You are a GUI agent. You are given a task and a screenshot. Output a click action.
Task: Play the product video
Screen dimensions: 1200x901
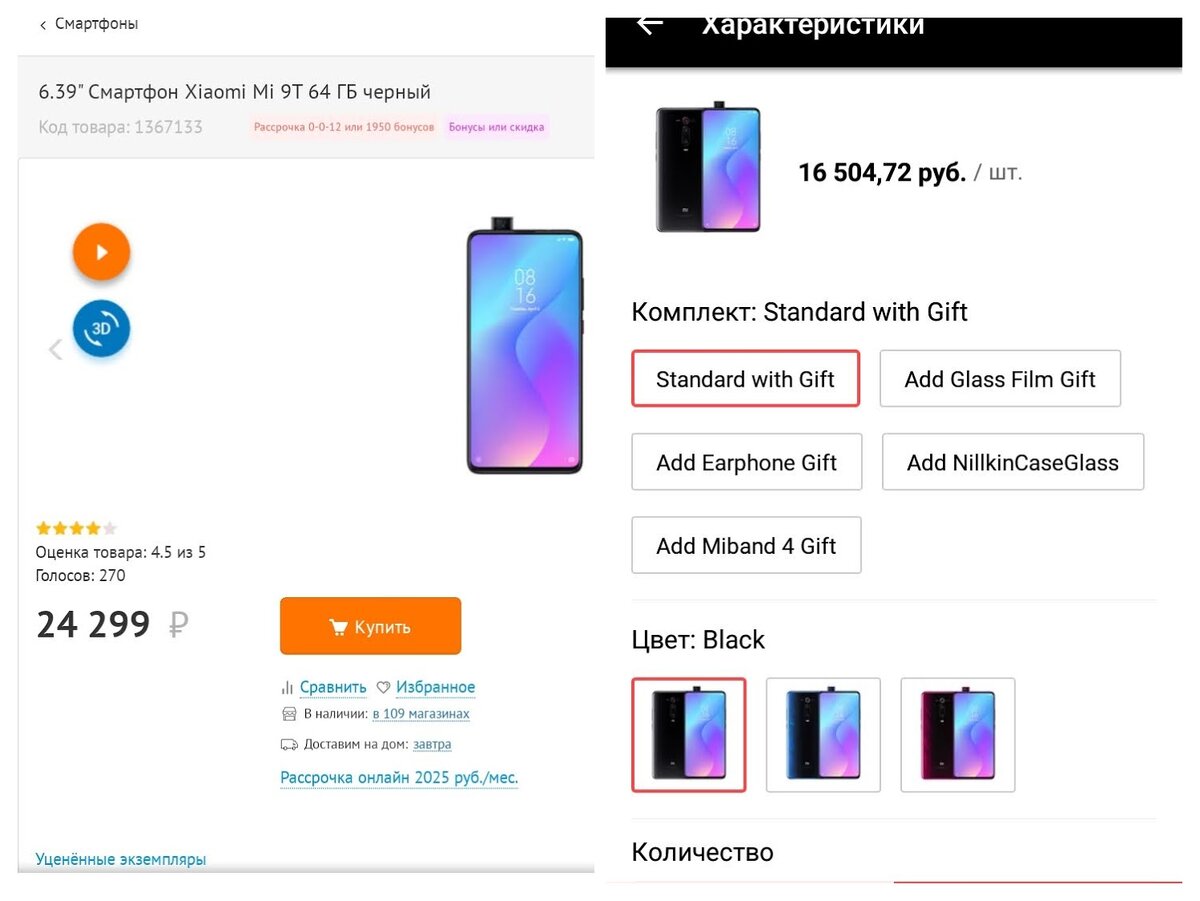(x=101, y=251)
